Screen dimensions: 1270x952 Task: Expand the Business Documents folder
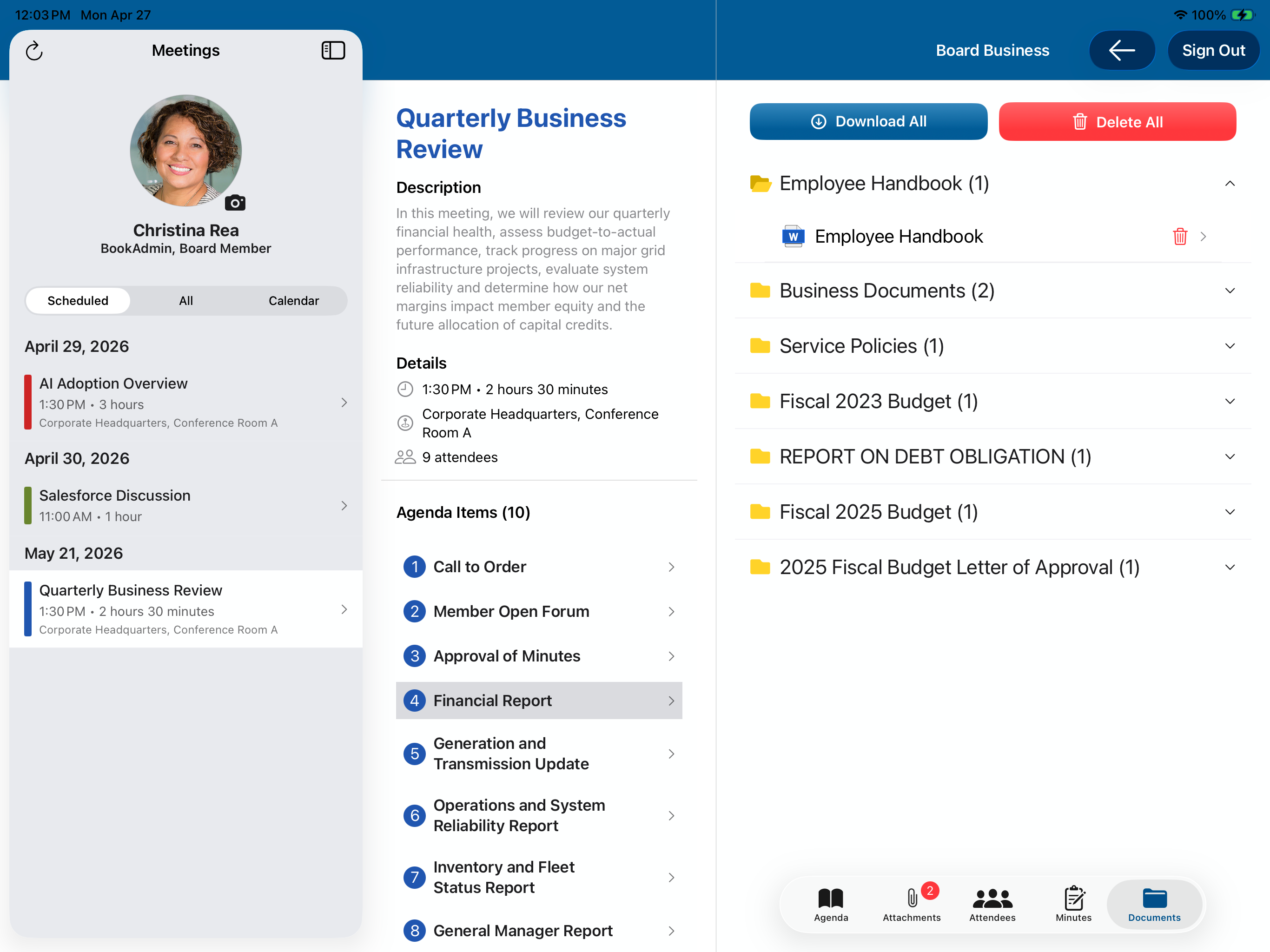[x=1230, y=291]
